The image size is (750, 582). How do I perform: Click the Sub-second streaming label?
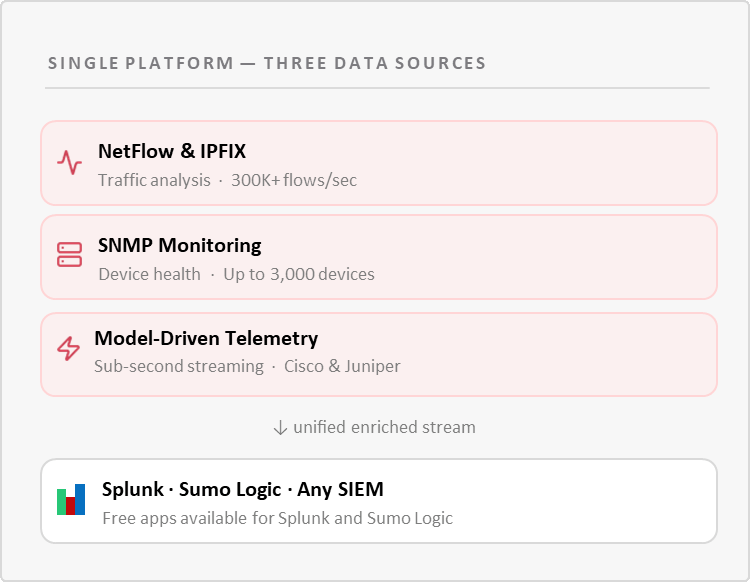coord(179,366)
